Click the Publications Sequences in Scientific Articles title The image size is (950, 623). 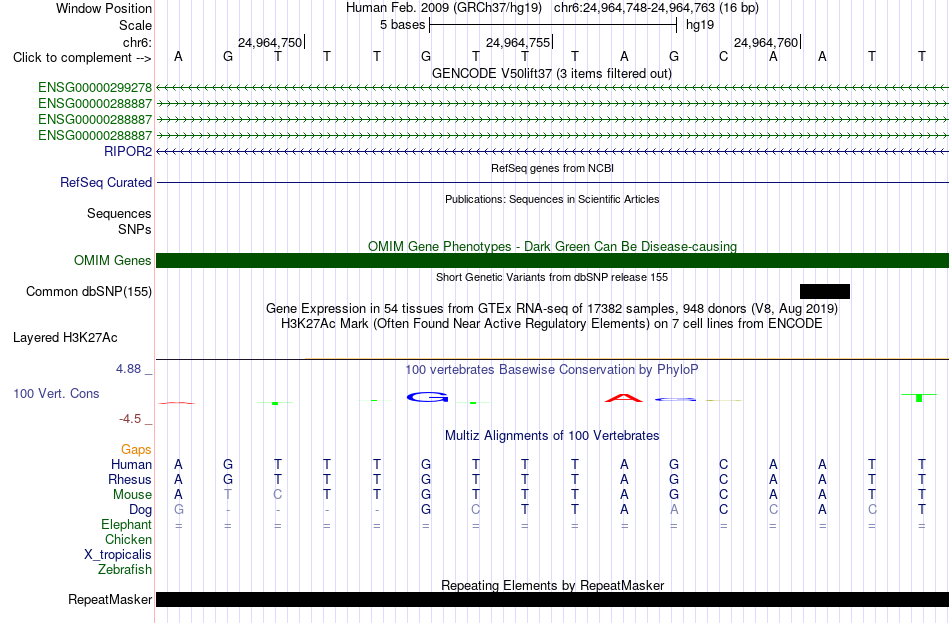coord(552,199)
